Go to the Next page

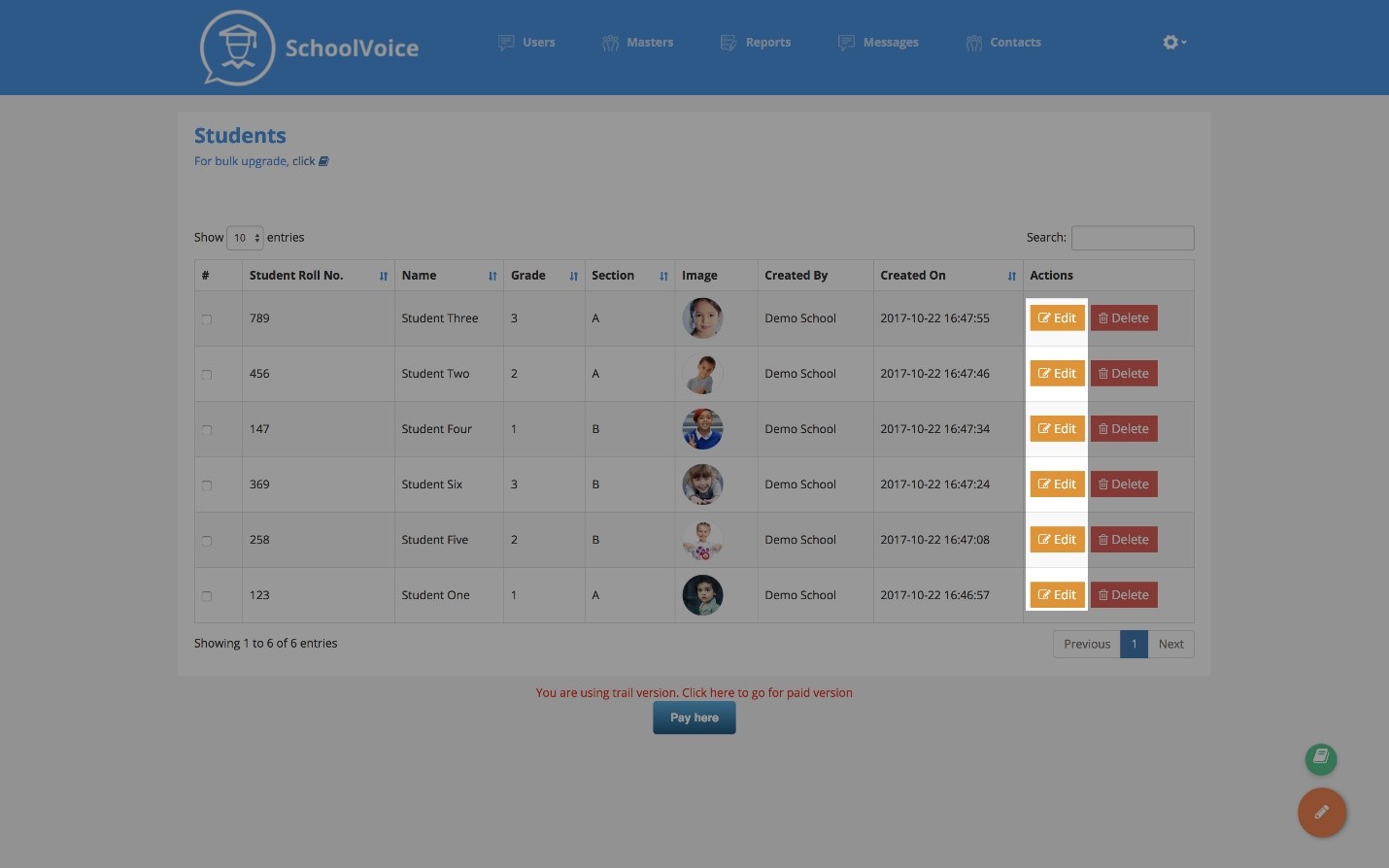point(1170,644)
